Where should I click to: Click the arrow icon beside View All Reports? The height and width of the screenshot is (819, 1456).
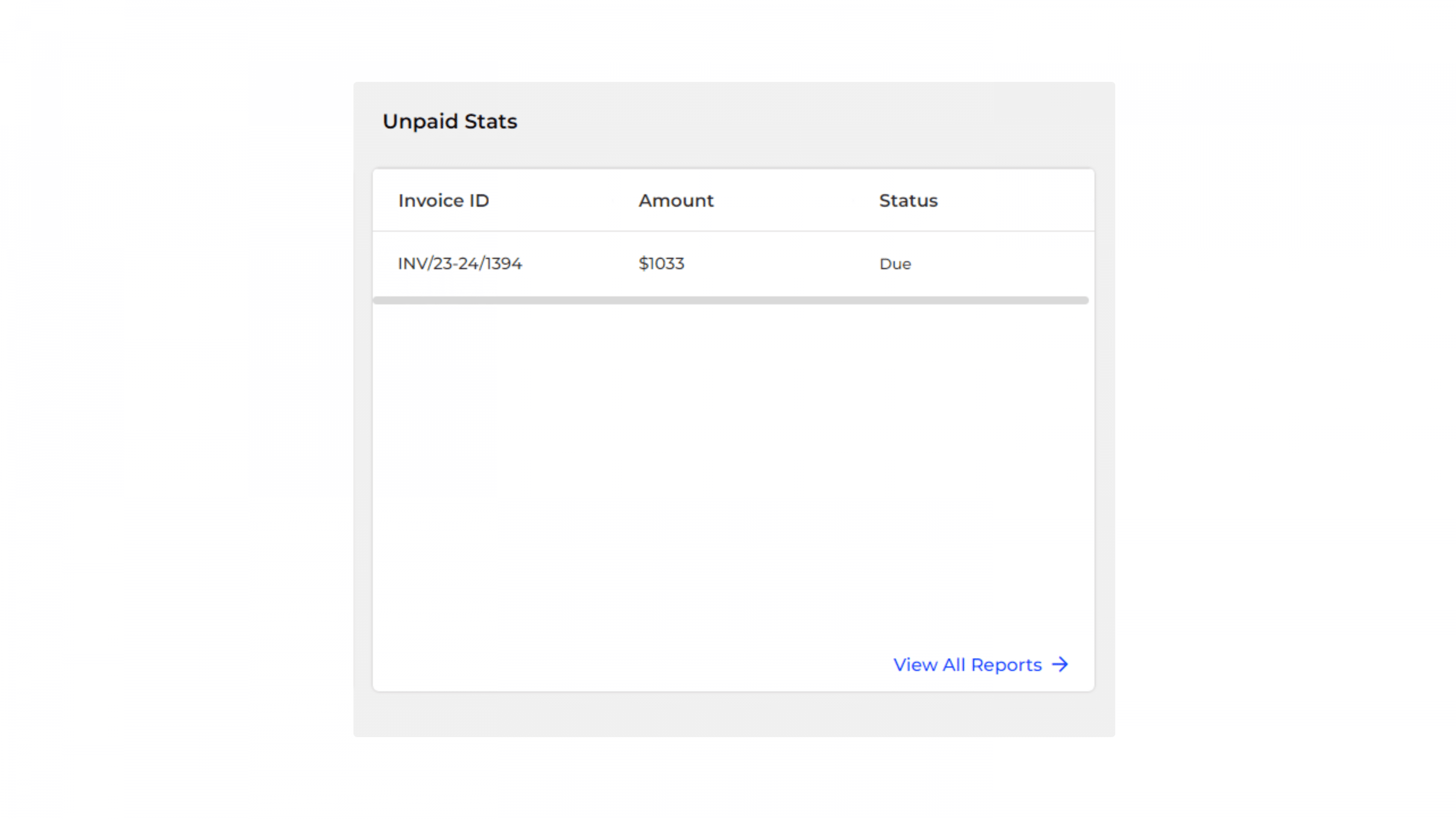(x=1060, y=664)
